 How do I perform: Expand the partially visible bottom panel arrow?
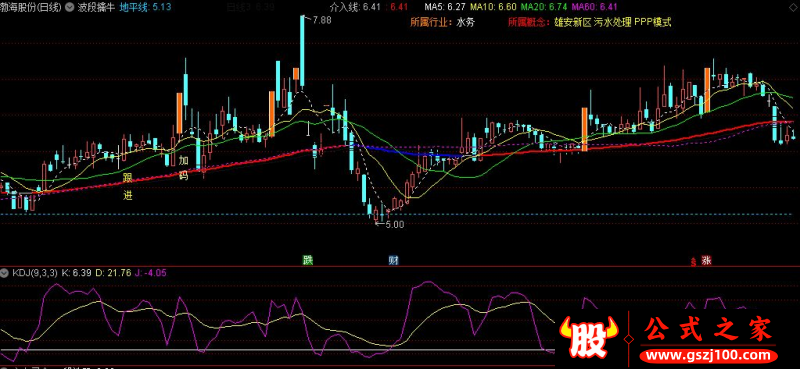click(x=5, y=367)
